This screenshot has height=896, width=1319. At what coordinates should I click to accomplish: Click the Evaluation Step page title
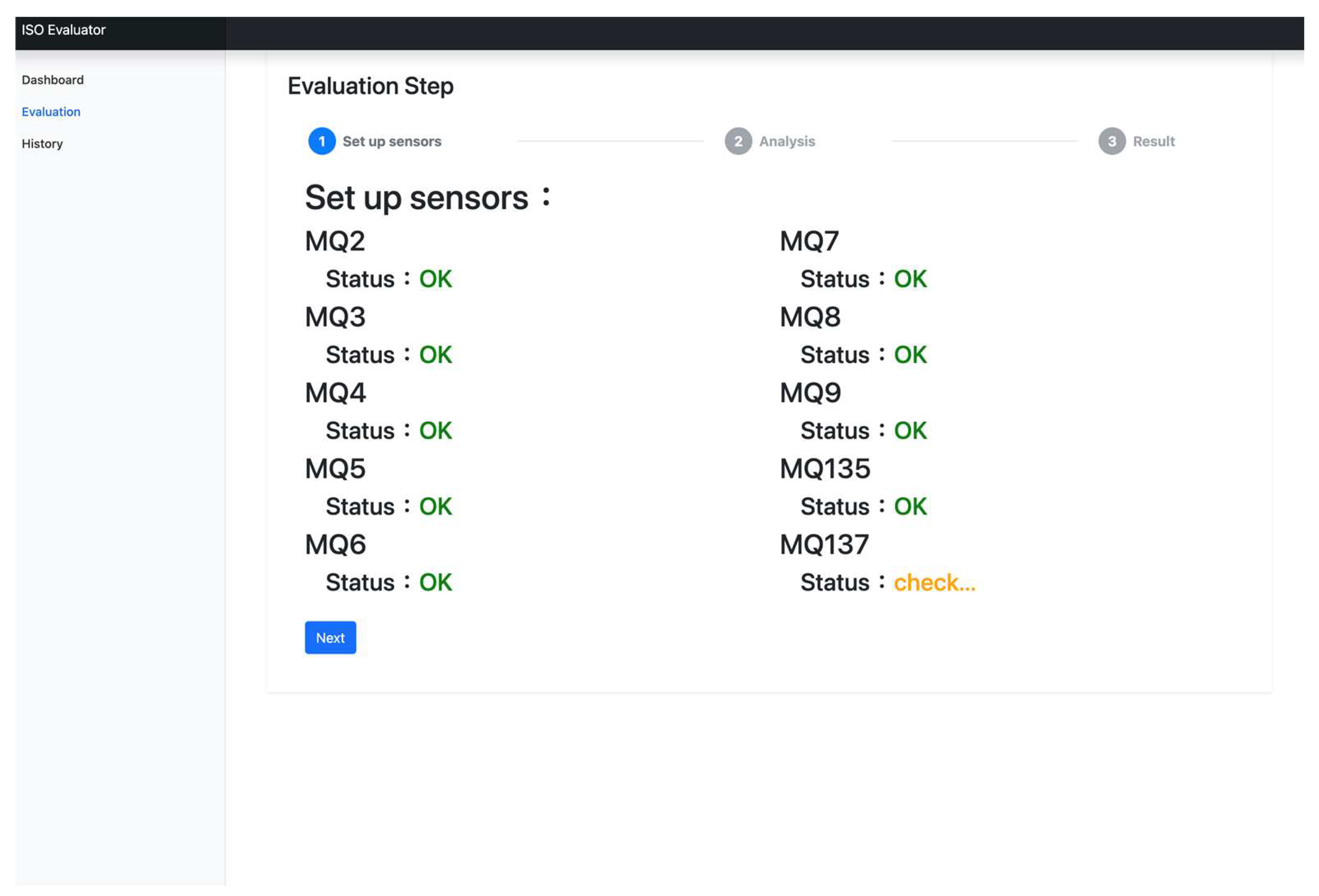click(371, 86)
